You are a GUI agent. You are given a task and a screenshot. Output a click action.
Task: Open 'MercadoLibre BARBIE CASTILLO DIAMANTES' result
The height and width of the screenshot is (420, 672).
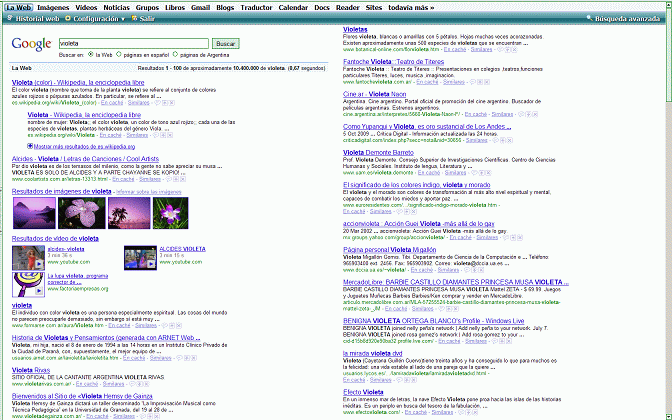(456, 282)
